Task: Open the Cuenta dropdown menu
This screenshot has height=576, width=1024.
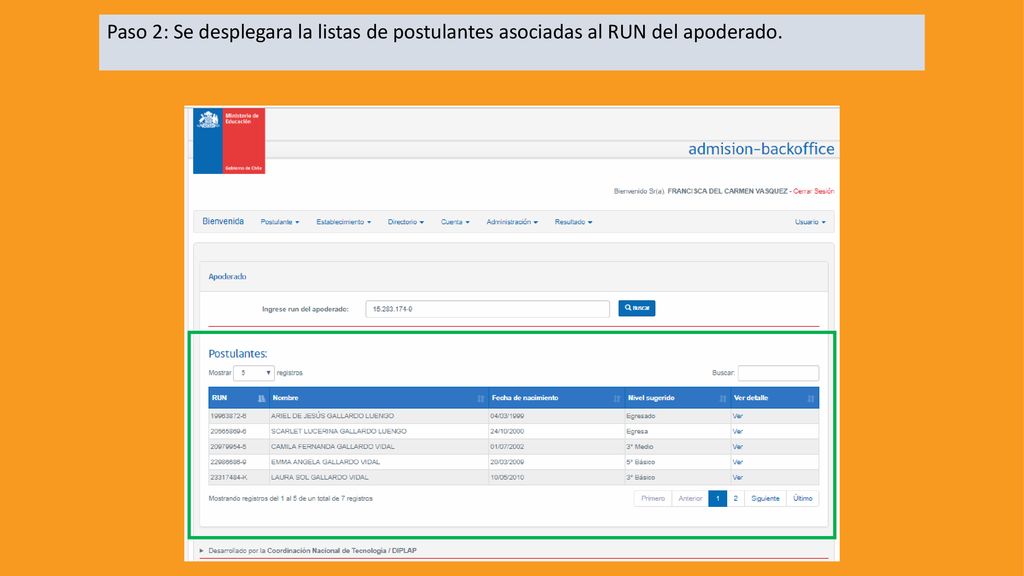Action: 455,222
